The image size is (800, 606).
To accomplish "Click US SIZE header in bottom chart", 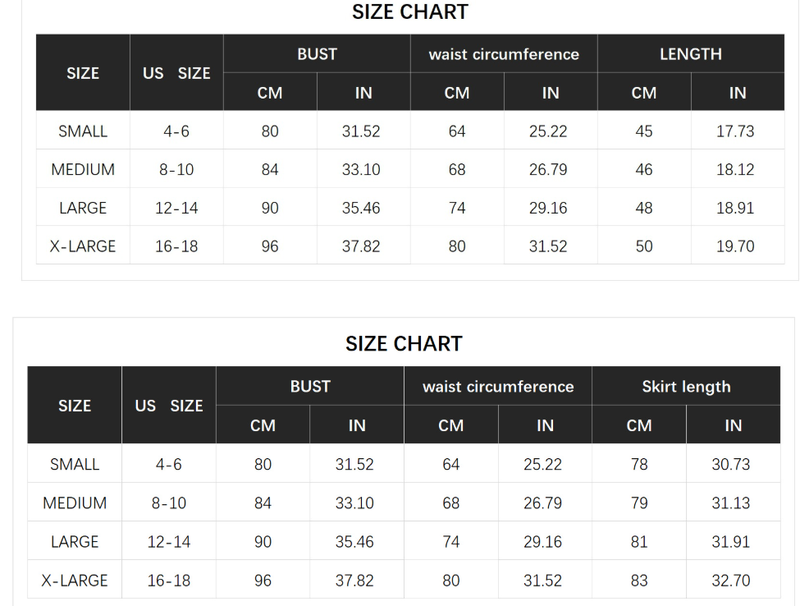I will coord(169,406).
